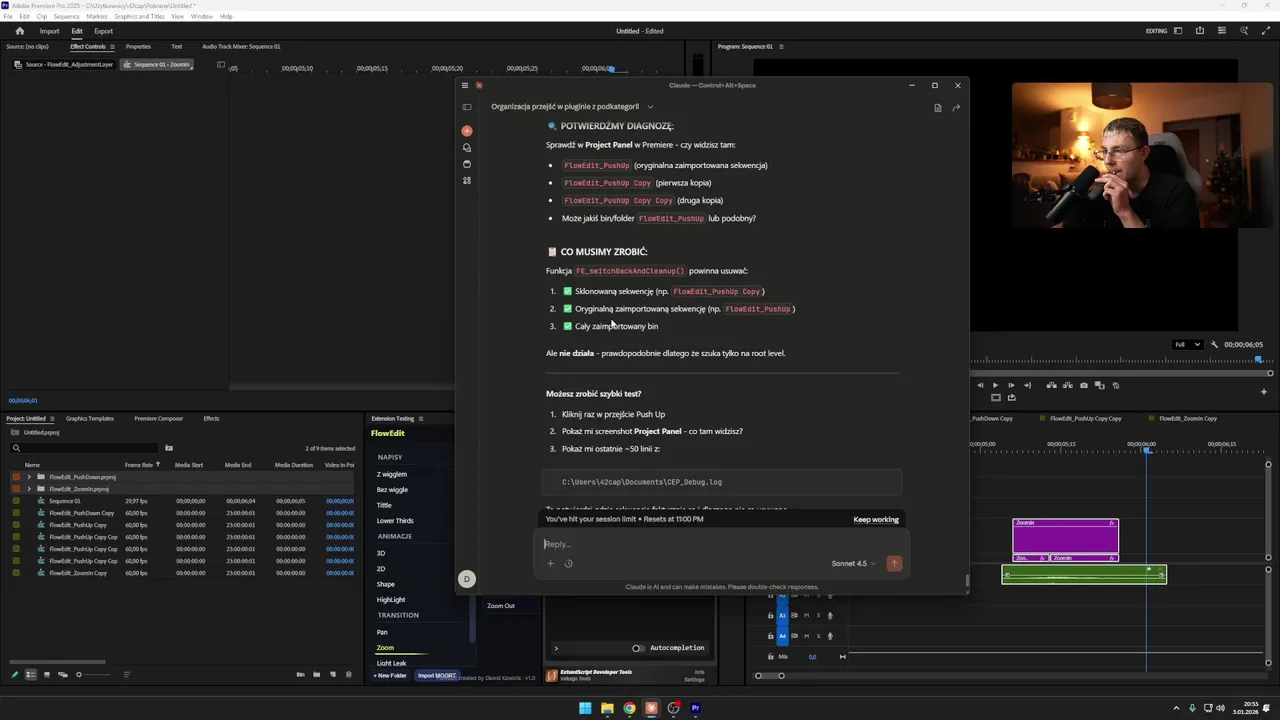Open Chrome from taskbar

(x=629, y=708)
